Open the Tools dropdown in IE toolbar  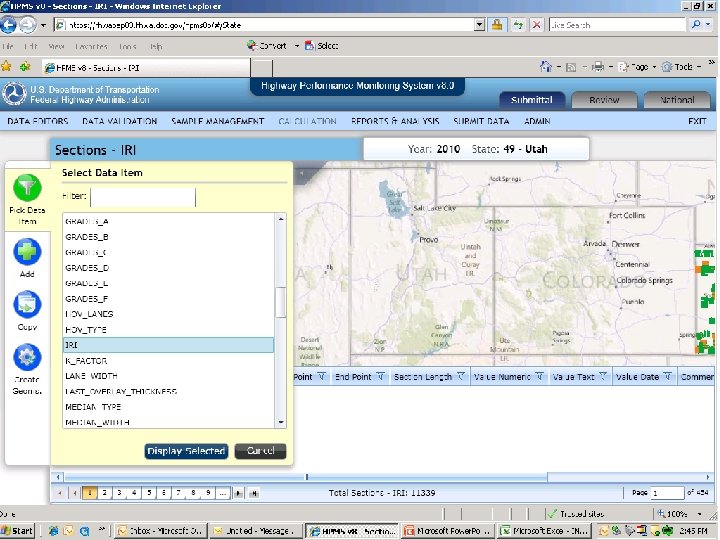pos(699,67)
